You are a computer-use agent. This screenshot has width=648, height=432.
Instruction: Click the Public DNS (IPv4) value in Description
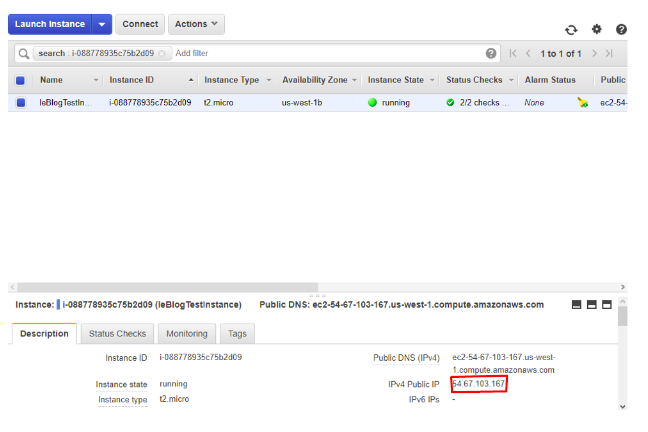click(x=504, y=363)
